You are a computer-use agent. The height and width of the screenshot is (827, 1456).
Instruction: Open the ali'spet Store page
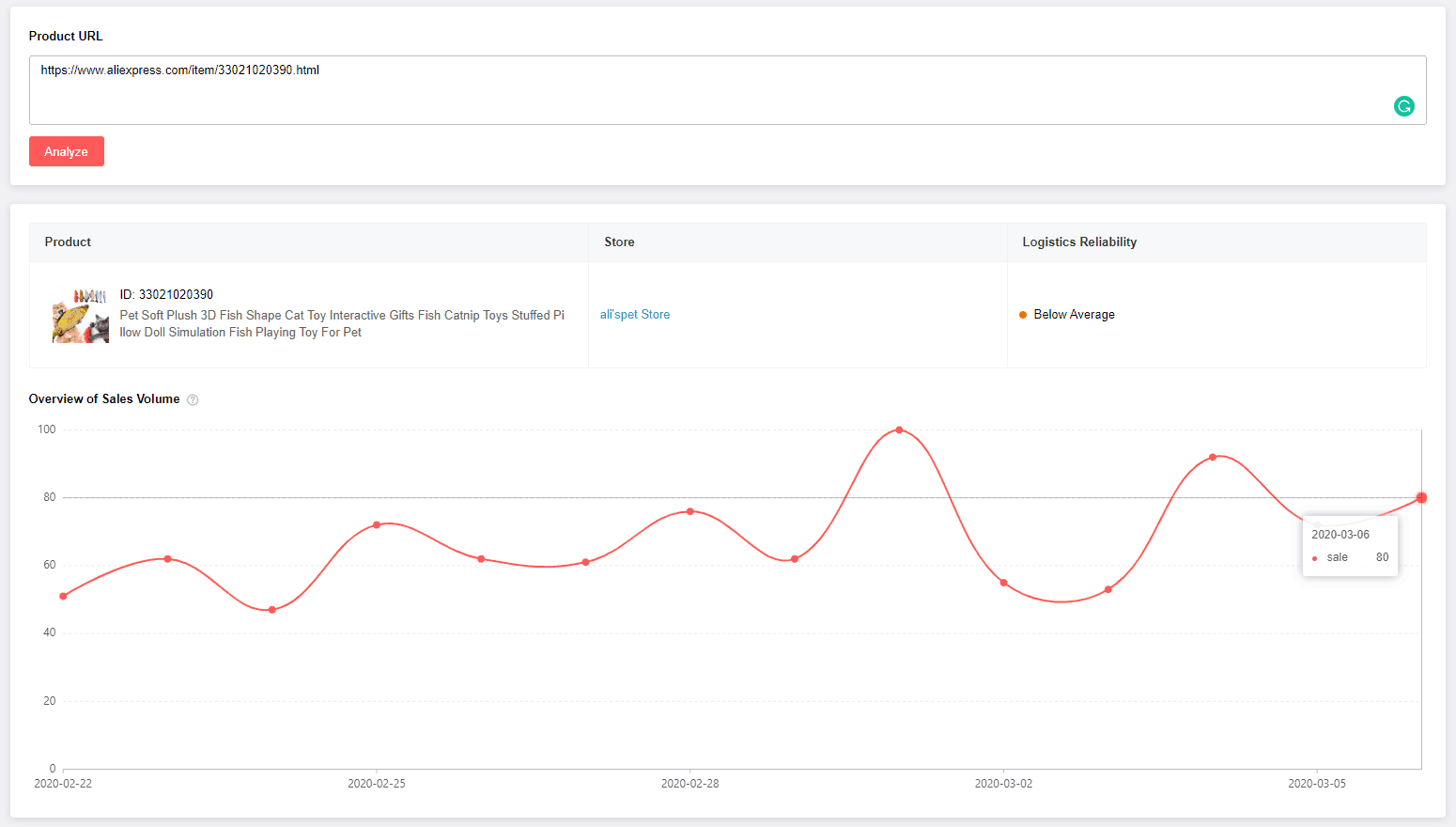coord(635,314)
